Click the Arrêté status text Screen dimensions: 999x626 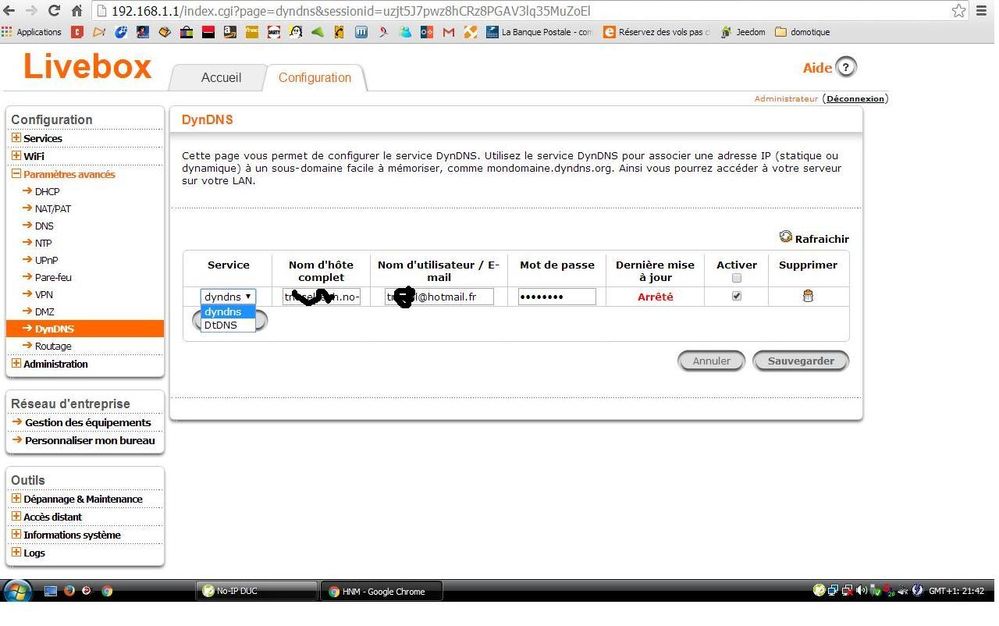(655, 297)
